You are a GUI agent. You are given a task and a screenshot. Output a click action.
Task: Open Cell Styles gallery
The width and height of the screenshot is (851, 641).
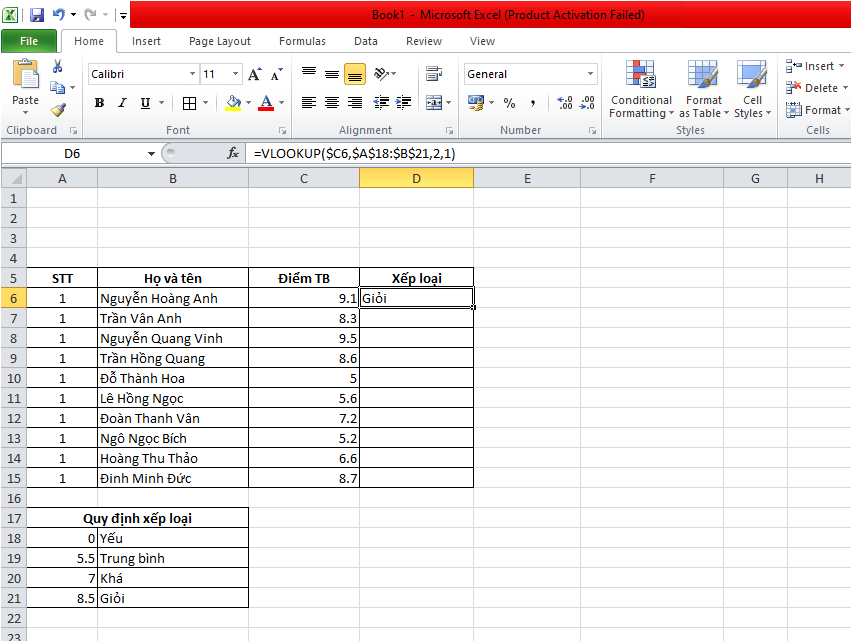pos(752,90)
